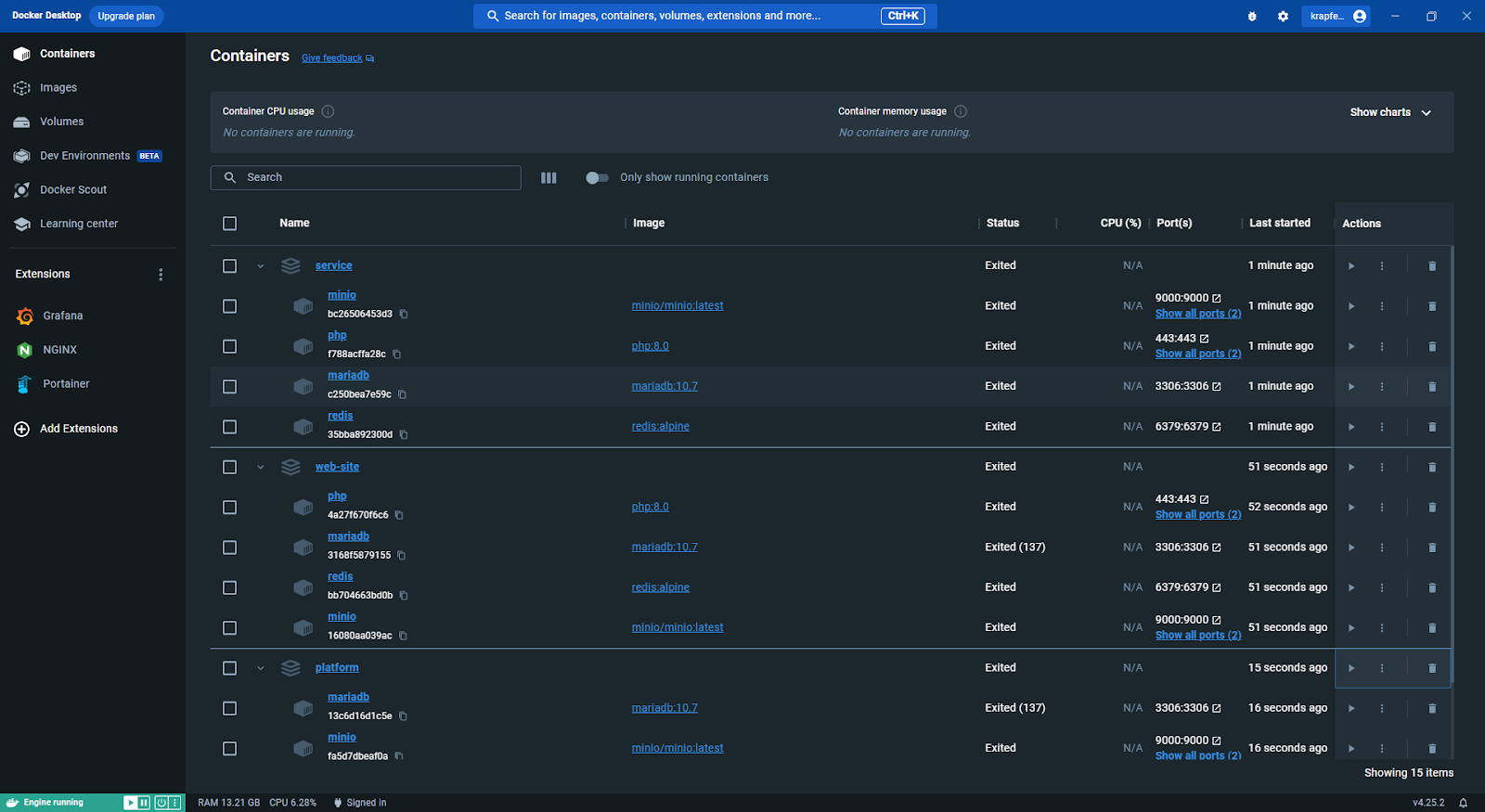
Task: Select checkbox for mariadb 13c6d16d1c5e
Action: pos(229,709)
